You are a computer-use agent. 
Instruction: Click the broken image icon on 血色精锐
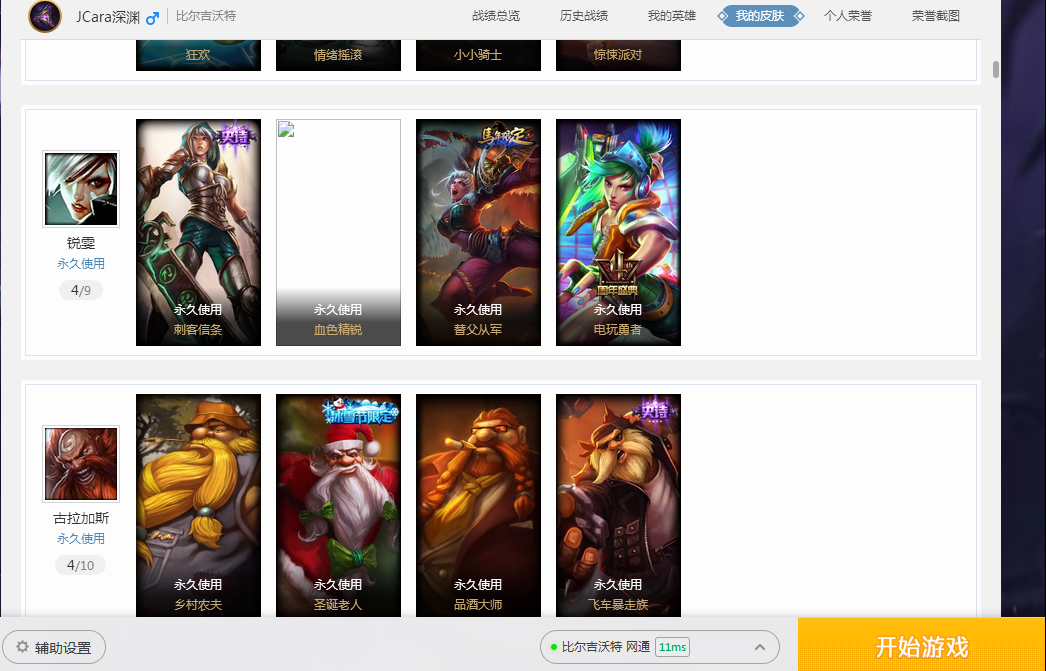(x=286, y=129)
